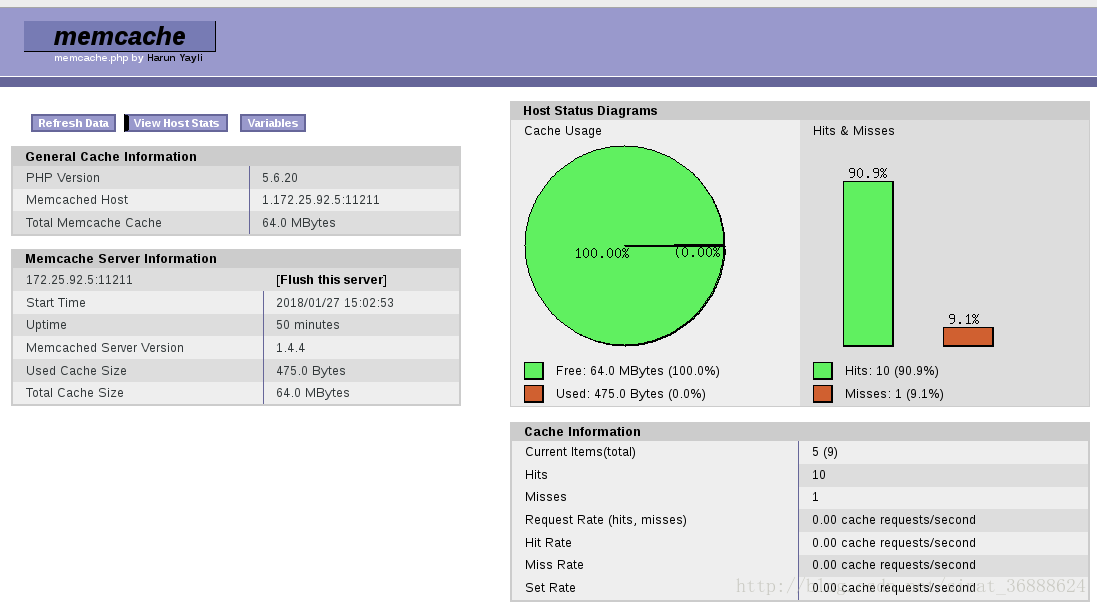Click Total Cache Size value 64.0 MBytes
This screenshot has height=606, width=1097.
click(313, 393)
